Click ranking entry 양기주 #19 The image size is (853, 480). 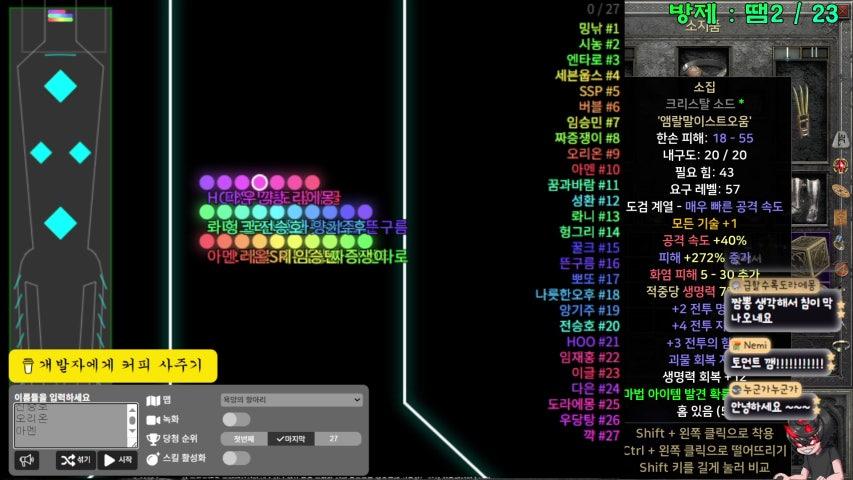point(589,311)
